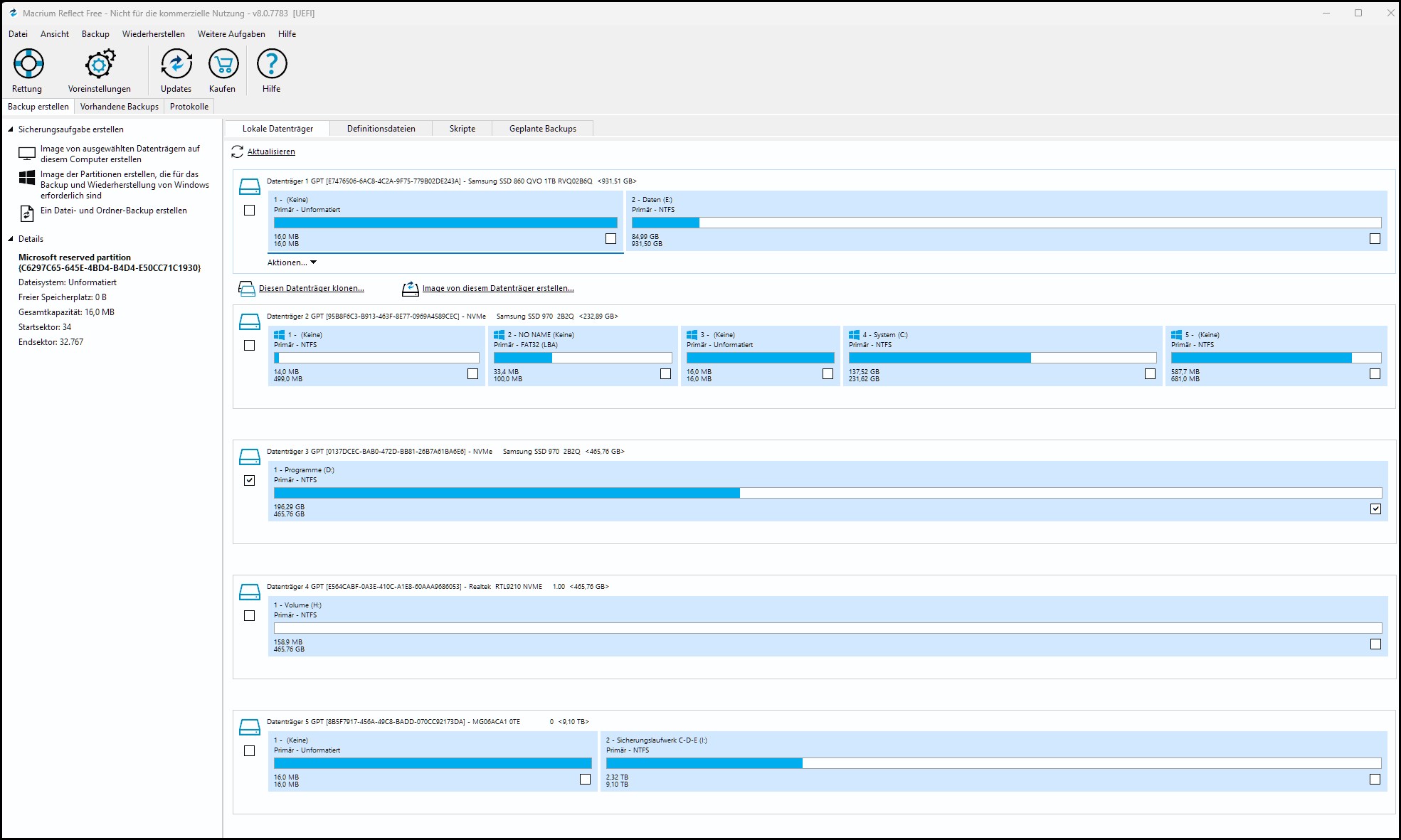Collapse the Sicherungsaufgabe erstellen section
1401x840 pixels.
click(11, 129)
